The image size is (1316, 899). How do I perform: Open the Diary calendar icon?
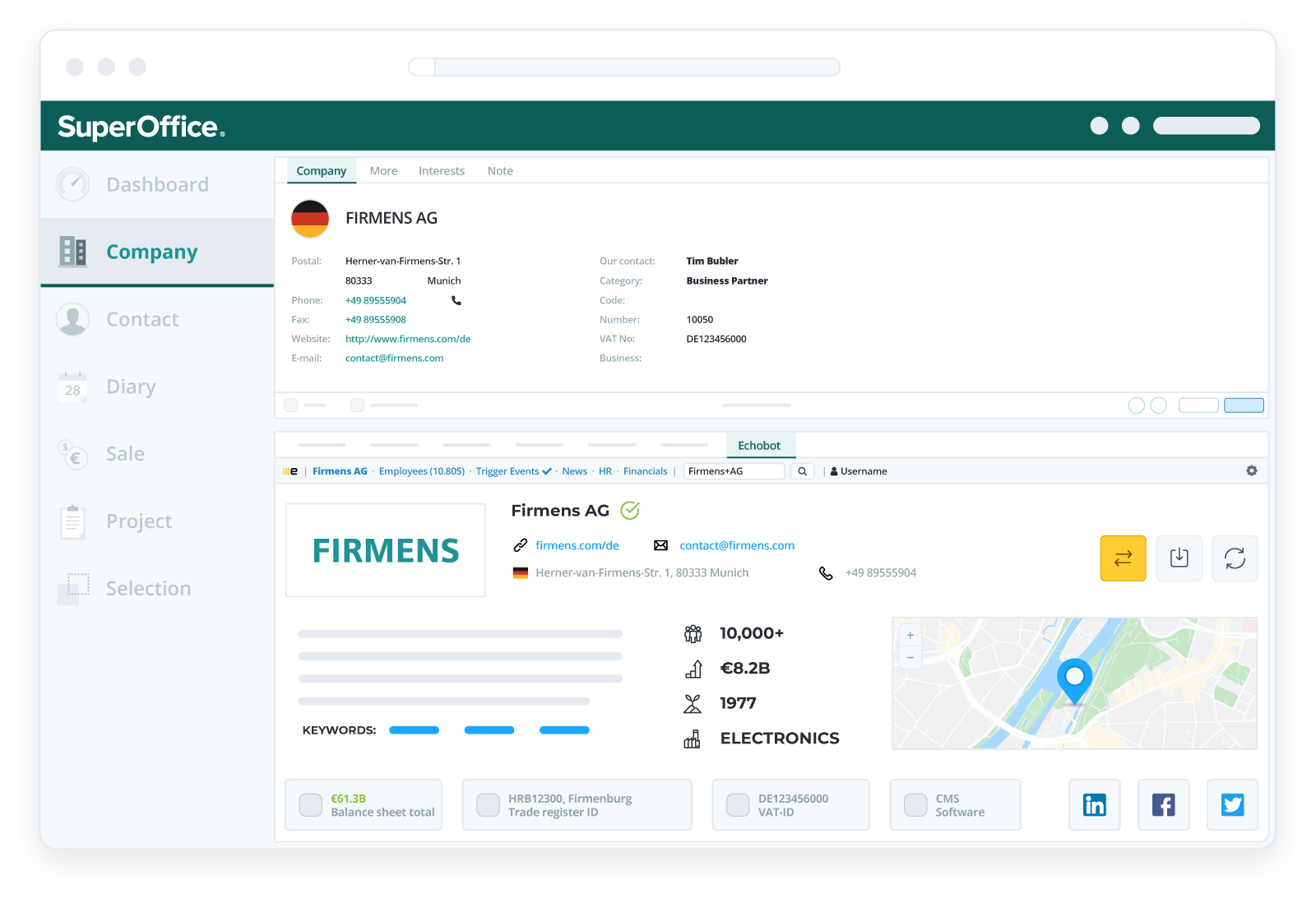pyautogui.click(x=73, y=387)
